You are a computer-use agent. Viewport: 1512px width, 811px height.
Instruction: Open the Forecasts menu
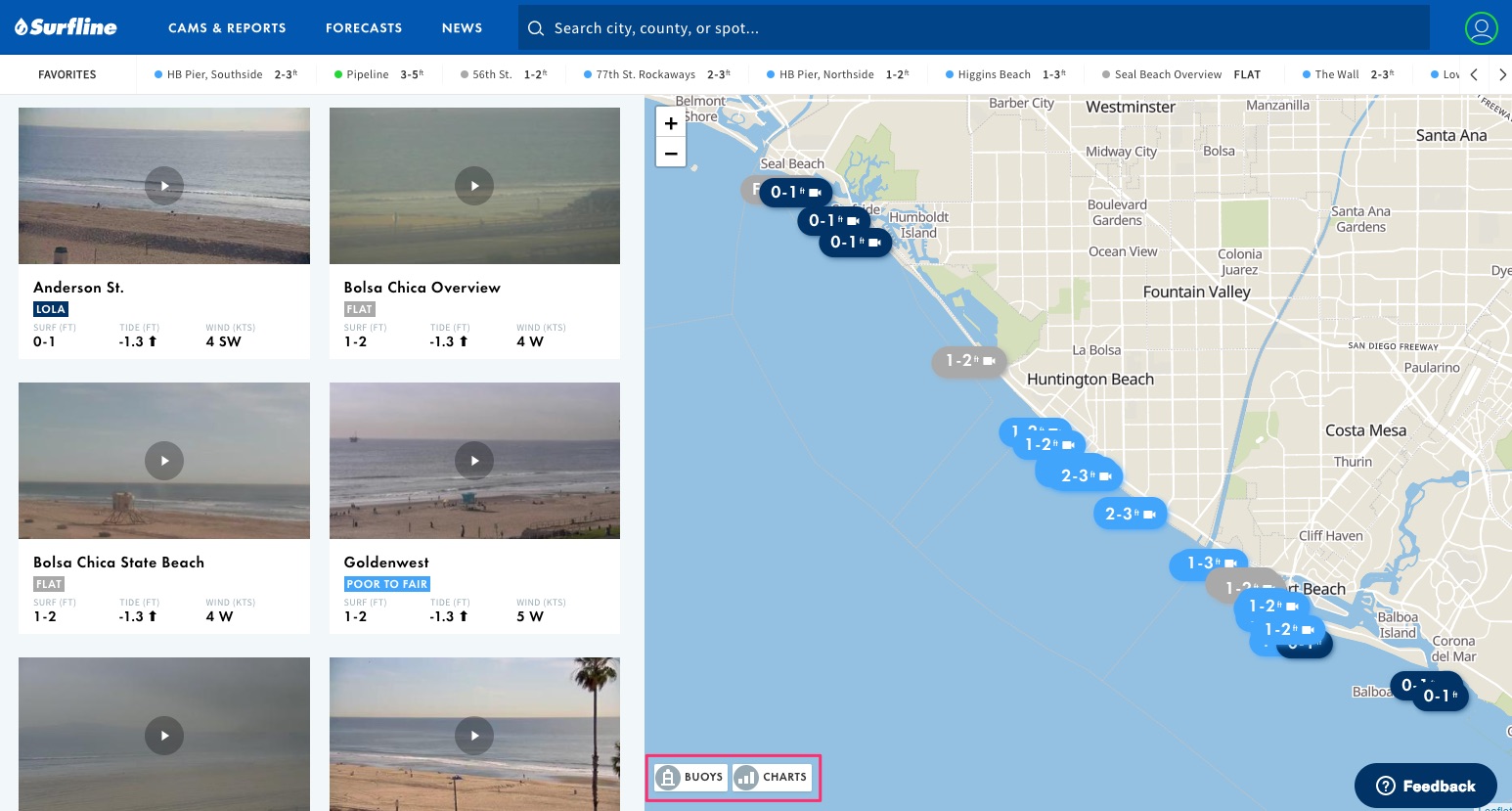tap(364, 28)
